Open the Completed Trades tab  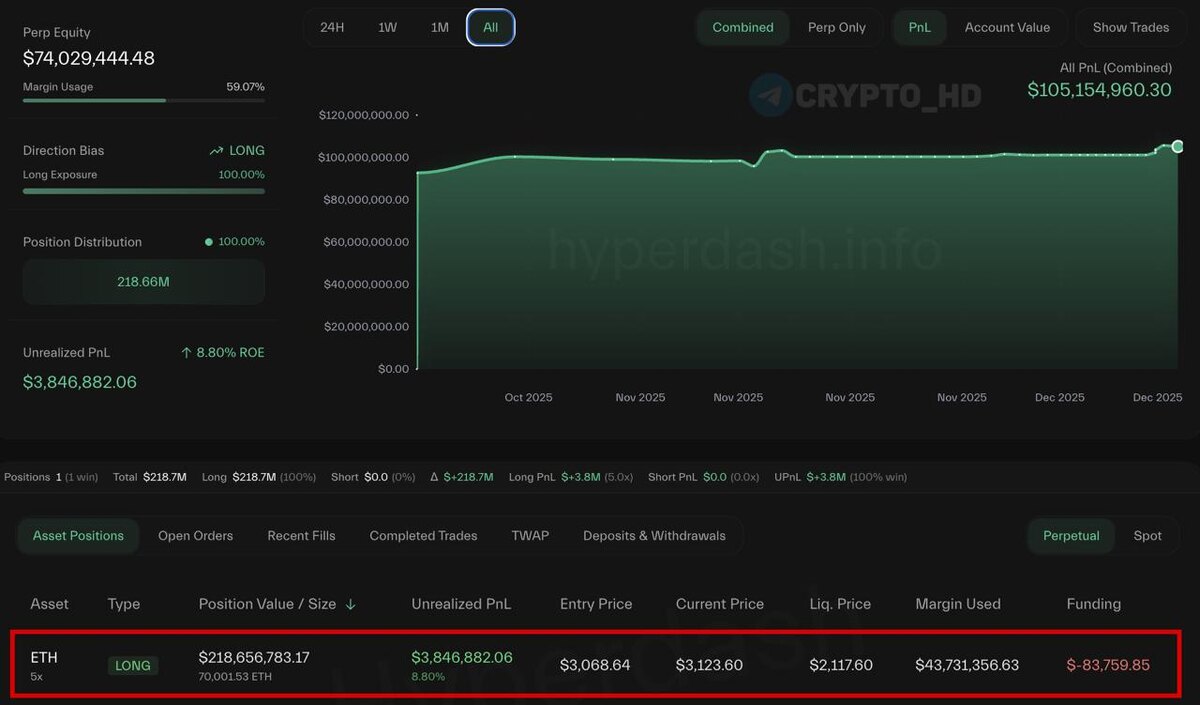coord(424,536)
